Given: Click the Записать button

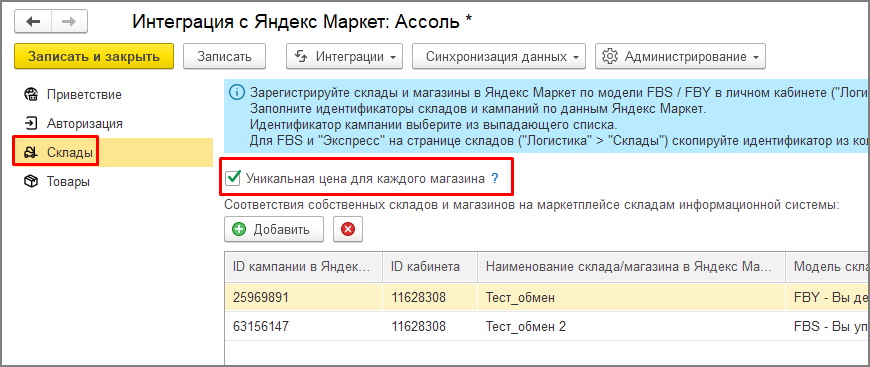Looking at the screenshot, I should (x=224, y=57).
